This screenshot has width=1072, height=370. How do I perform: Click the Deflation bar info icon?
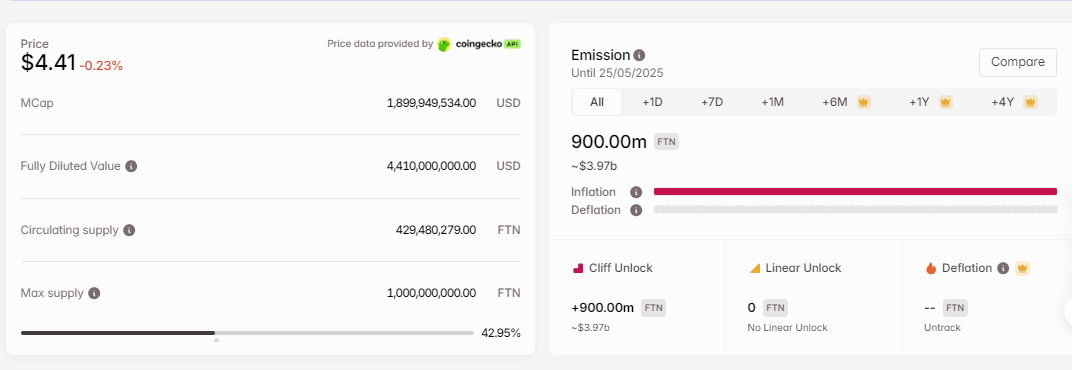pos(636,211)
